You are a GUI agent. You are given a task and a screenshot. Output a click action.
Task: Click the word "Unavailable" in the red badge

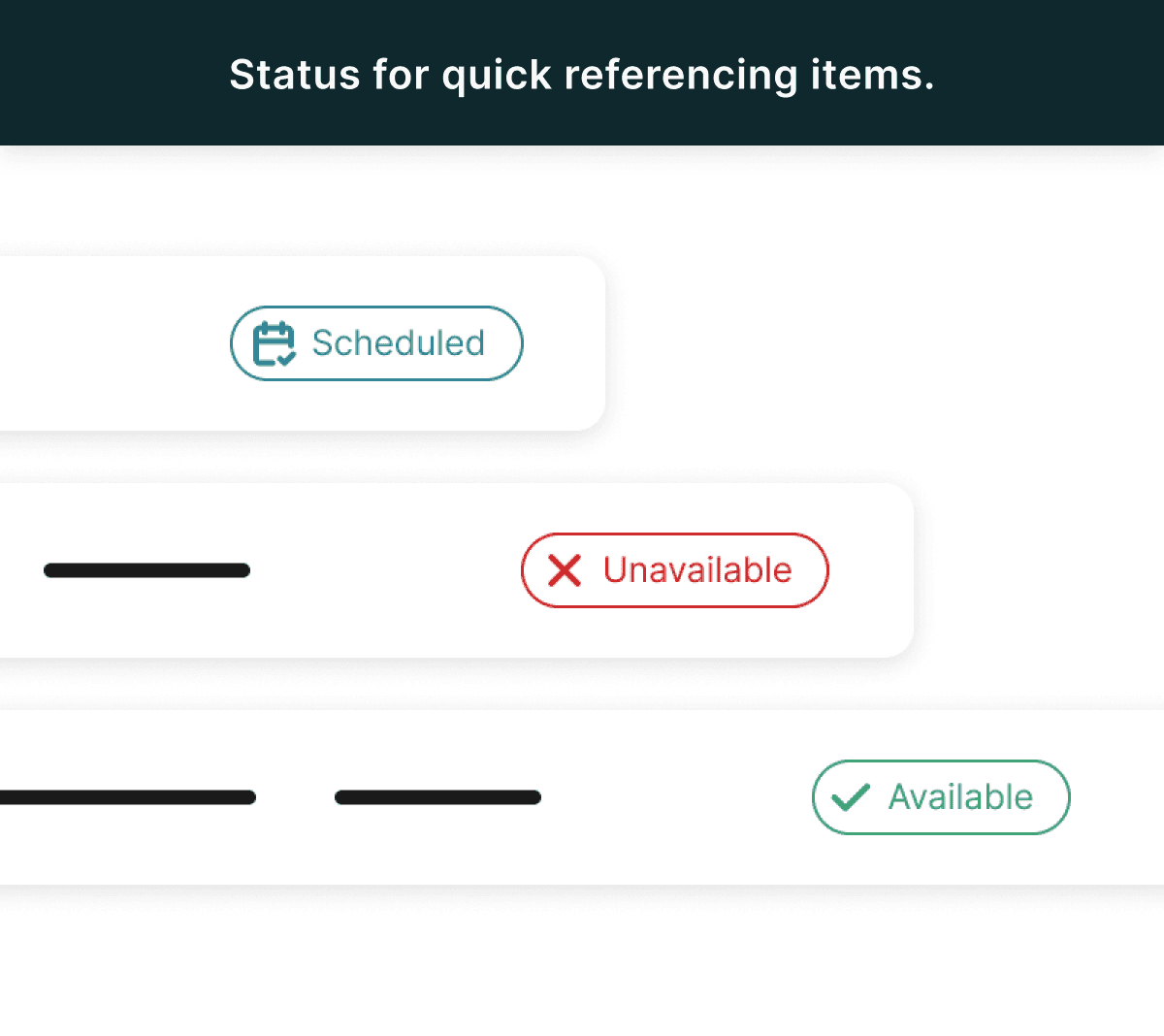(x=697, y=569)
